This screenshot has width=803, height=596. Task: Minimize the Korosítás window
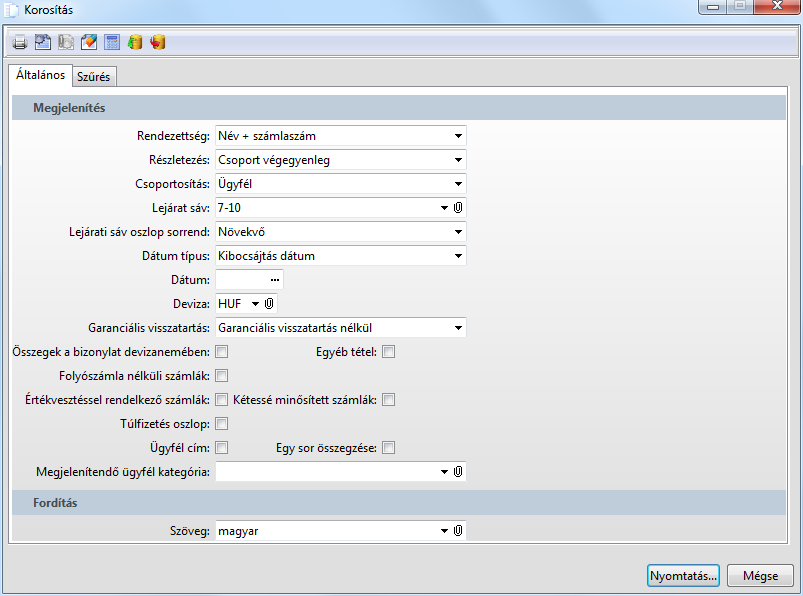713,7
